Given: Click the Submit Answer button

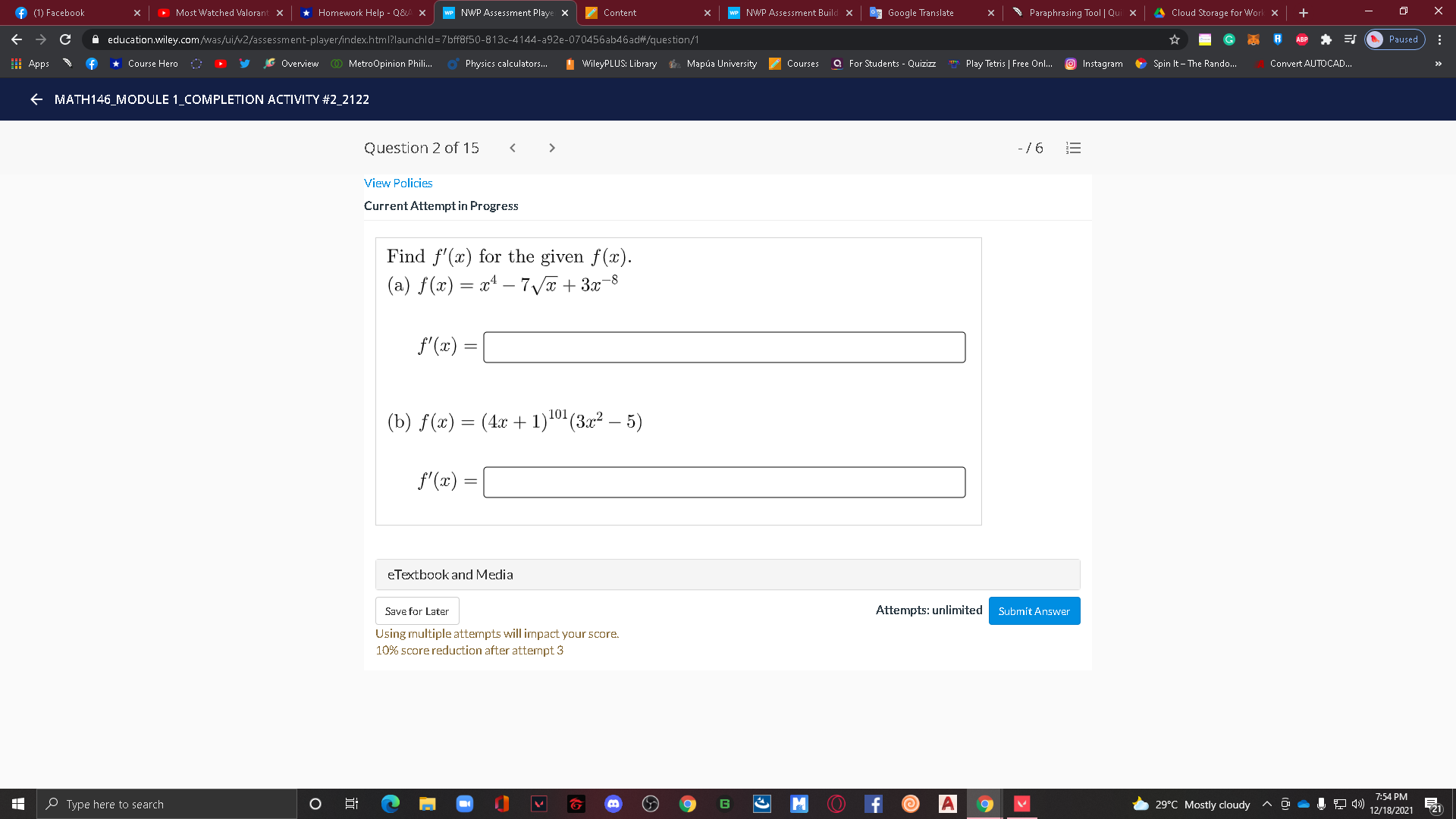Looking at the screenshot, I should tap(1034, 611).
